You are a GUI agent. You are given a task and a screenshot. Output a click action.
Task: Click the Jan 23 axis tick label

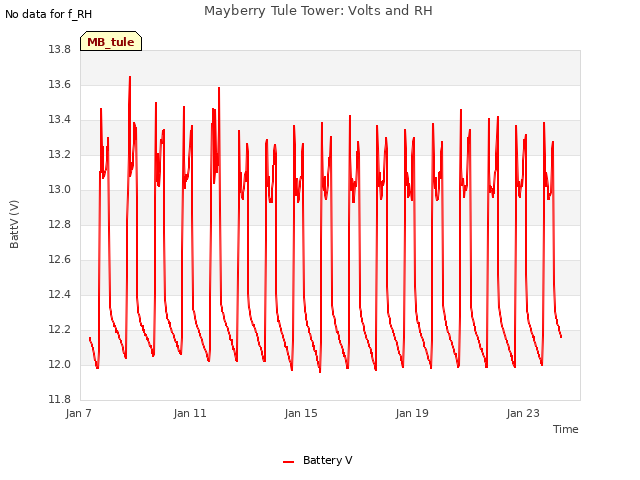[x=523, y=413]
